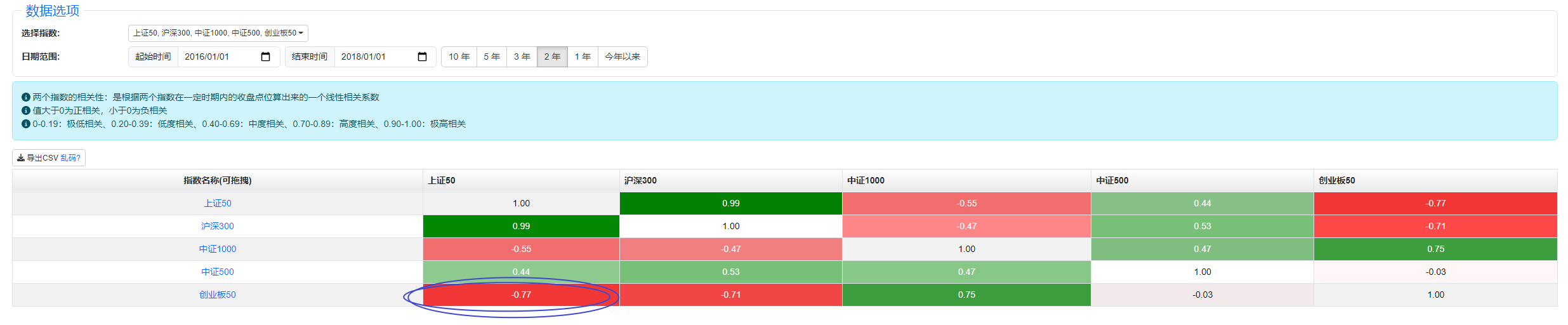Select the 3 年 range button
Viewport: 1568px width, 325px height.
click(522, 56)
